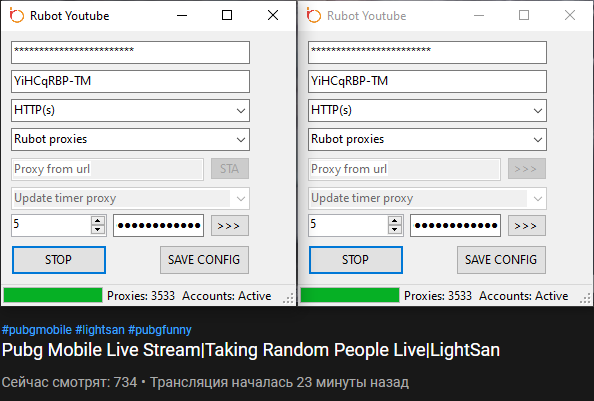
Task: Click the >>> button beside password in right window
Action: pyautogui.click(x=527, y=226)
